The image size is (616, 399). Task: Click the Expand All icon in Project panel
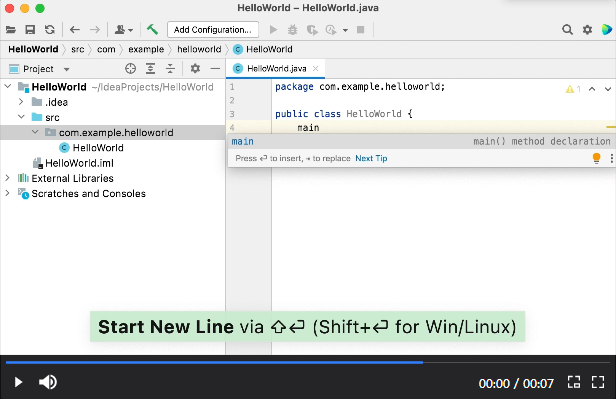click(x=150, y=69)
